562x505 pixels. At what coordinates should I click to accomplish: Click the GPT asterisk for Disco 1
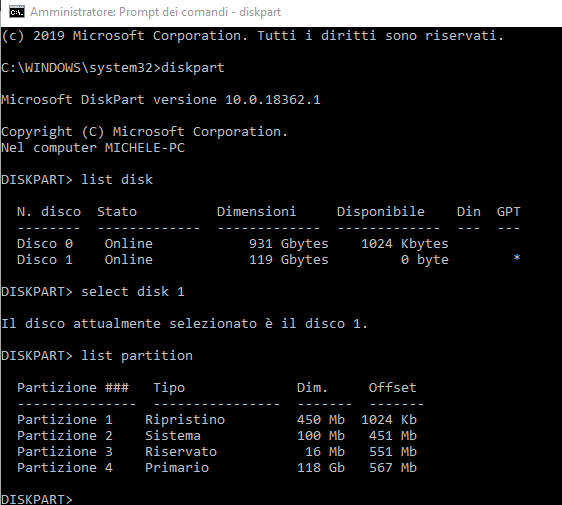click(x=516, y=258)
